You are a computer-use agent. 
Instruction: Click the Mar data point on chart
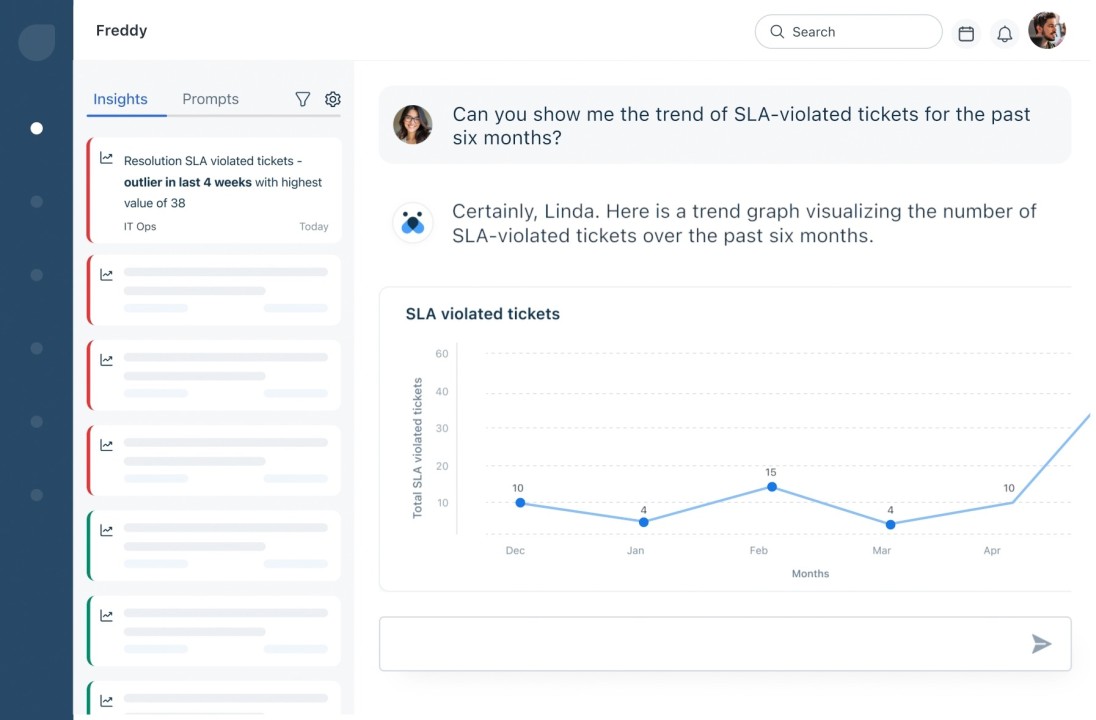coord(890,524)
